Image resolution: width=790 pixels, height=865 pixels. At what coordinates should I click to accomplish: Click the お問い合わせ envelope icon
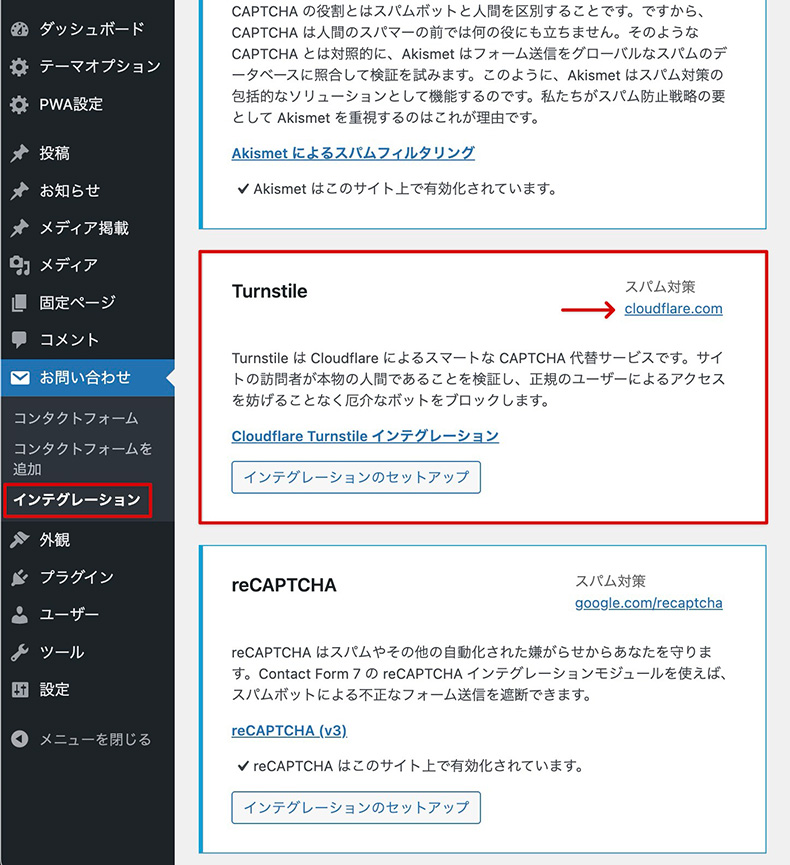tap(20, 377)
